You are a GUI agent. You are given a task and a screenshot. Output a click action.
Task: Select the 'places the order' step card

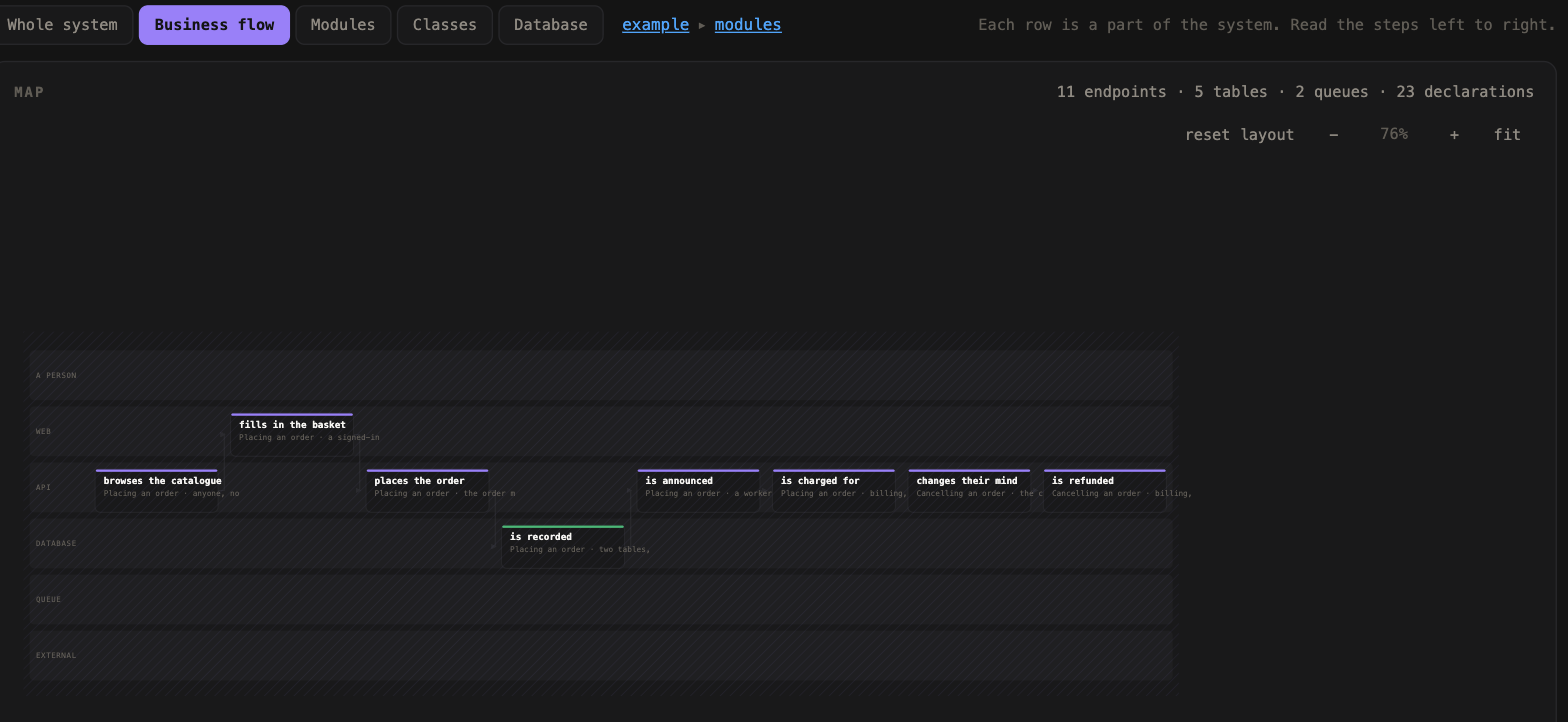click(x=428, y=491)
